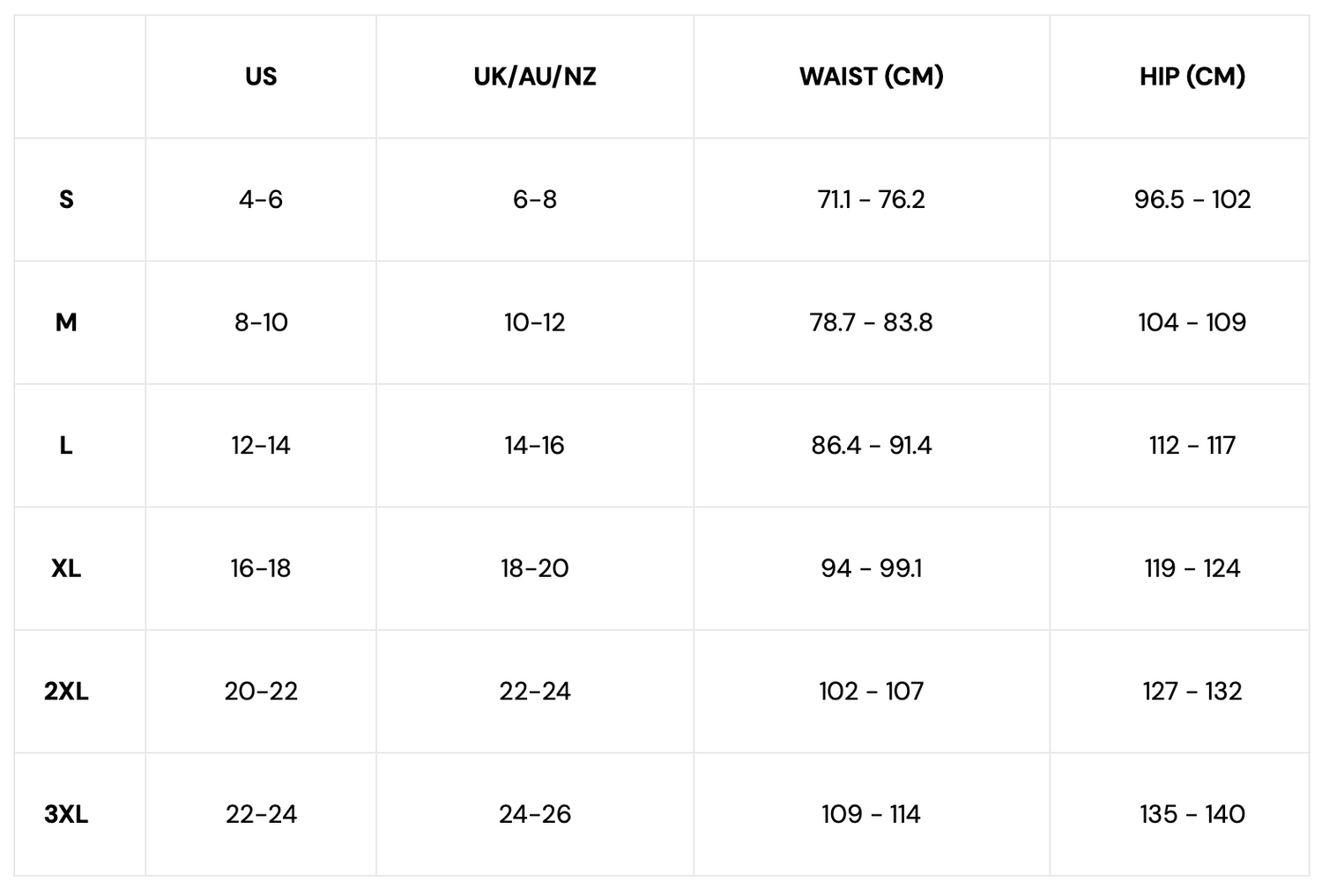This screenshot has width=1322, height=896.
Task: Click UK size 24-26 cell
Action: (534, 814)
